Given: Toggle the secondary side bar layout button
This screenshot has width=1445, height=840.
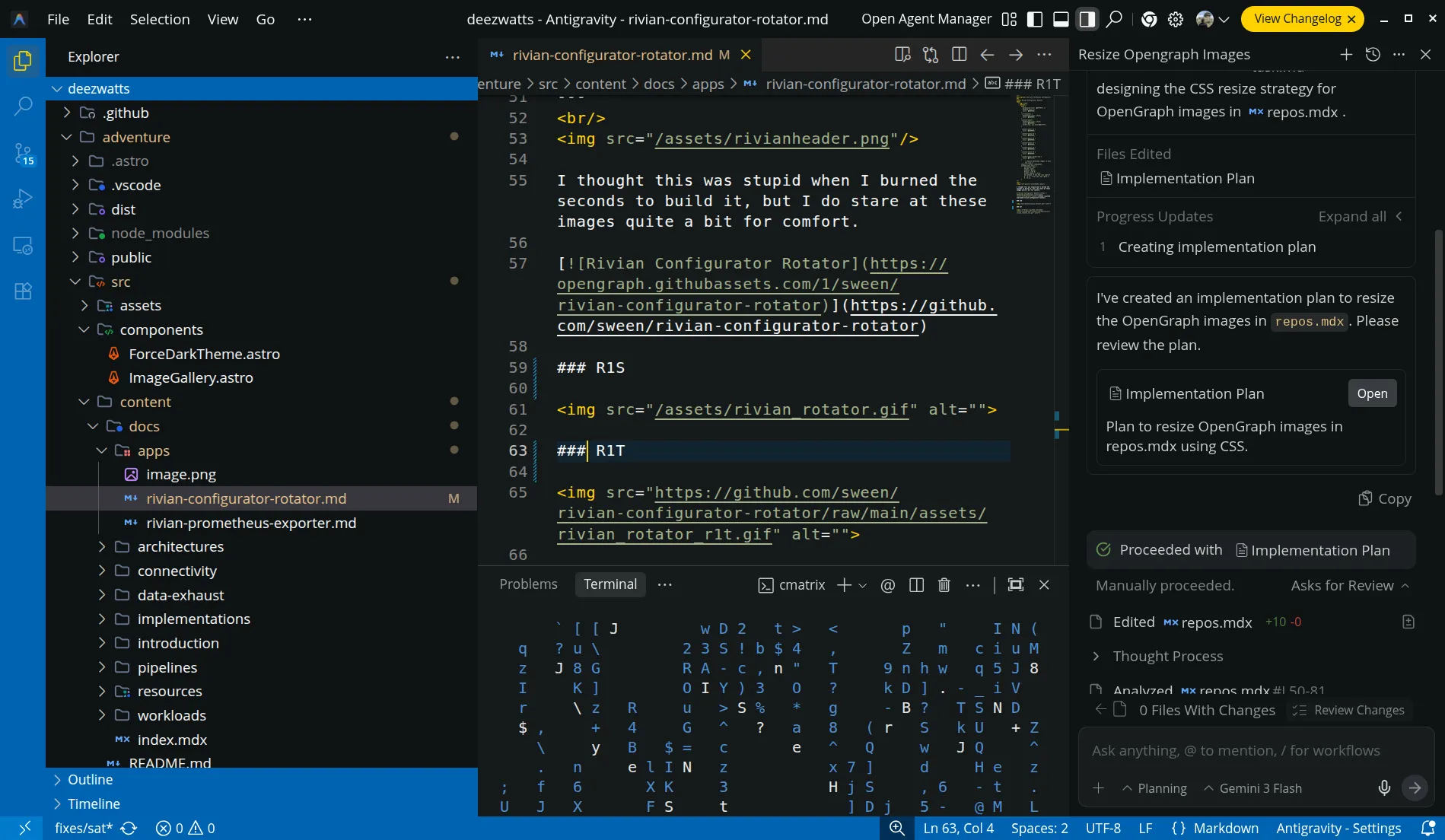Looking at the screenshot, I should (1087, 20).
